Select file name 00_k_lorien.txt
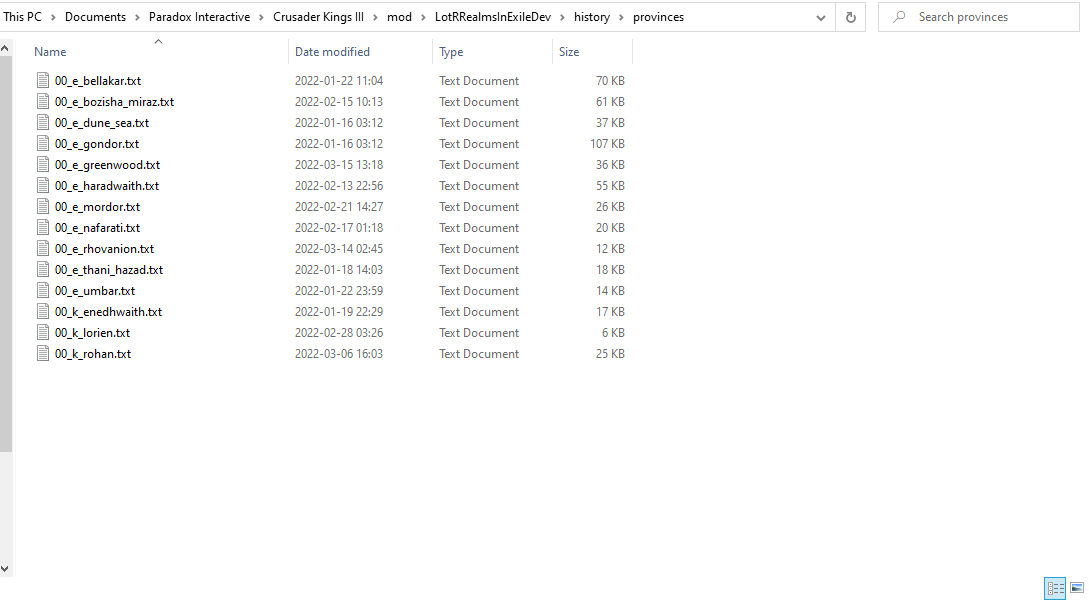This screenshot has width=1089, height=600. 92,333
